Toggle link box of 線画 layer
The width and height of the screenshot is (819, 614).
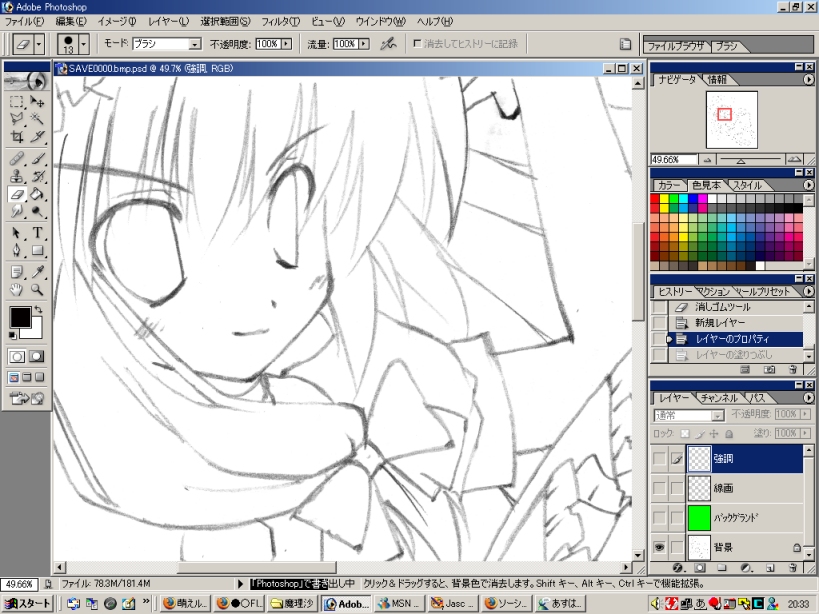tap(676, 488)
